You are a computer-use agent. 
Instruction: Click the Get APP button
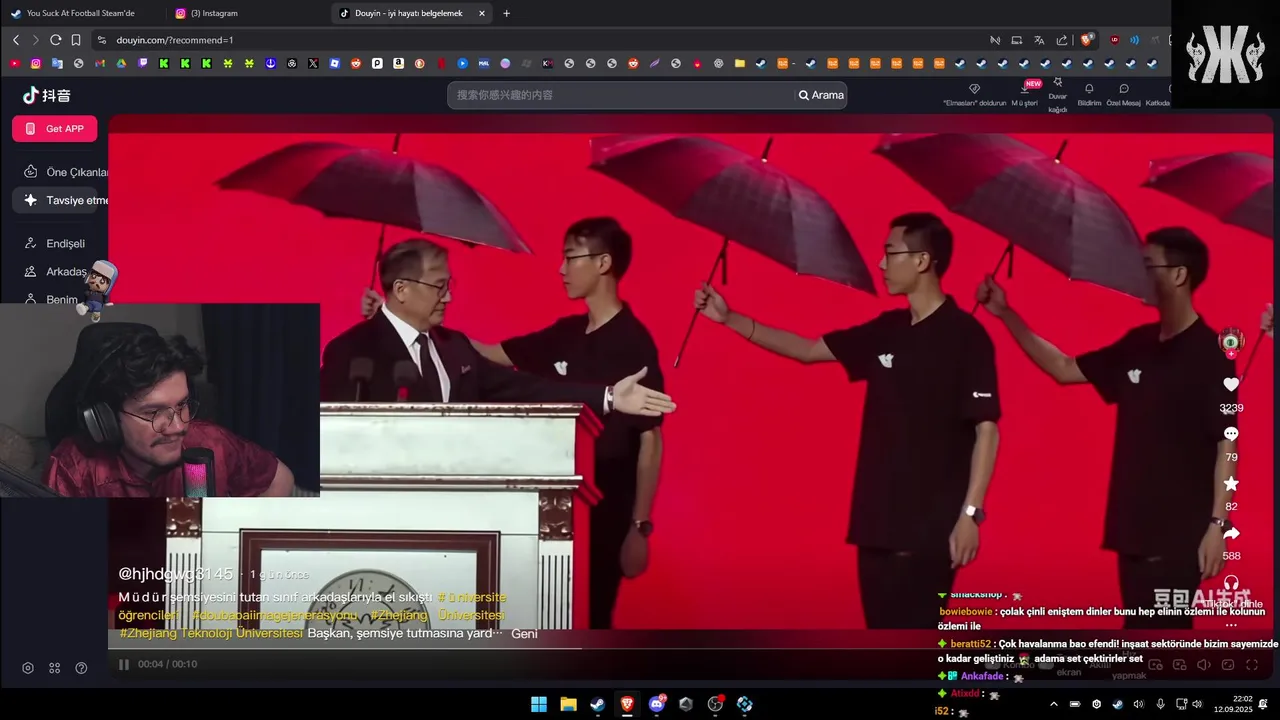55,129
